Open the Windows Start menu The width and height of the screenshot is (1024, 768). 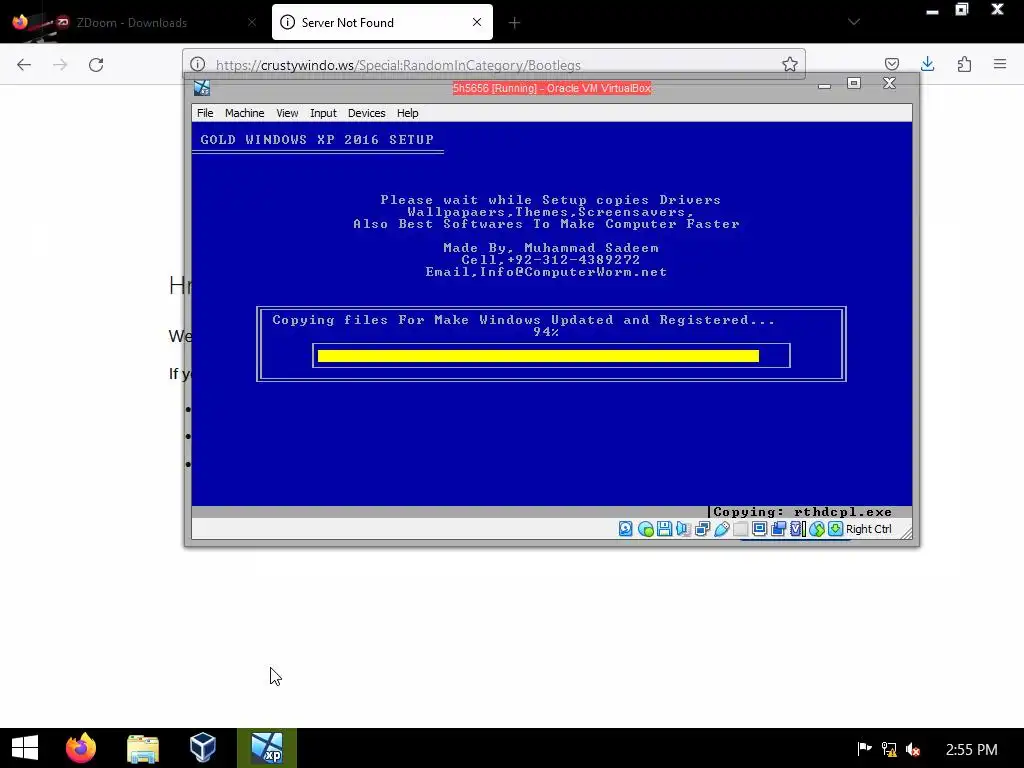pyautogui.click(x=25, y=748)
